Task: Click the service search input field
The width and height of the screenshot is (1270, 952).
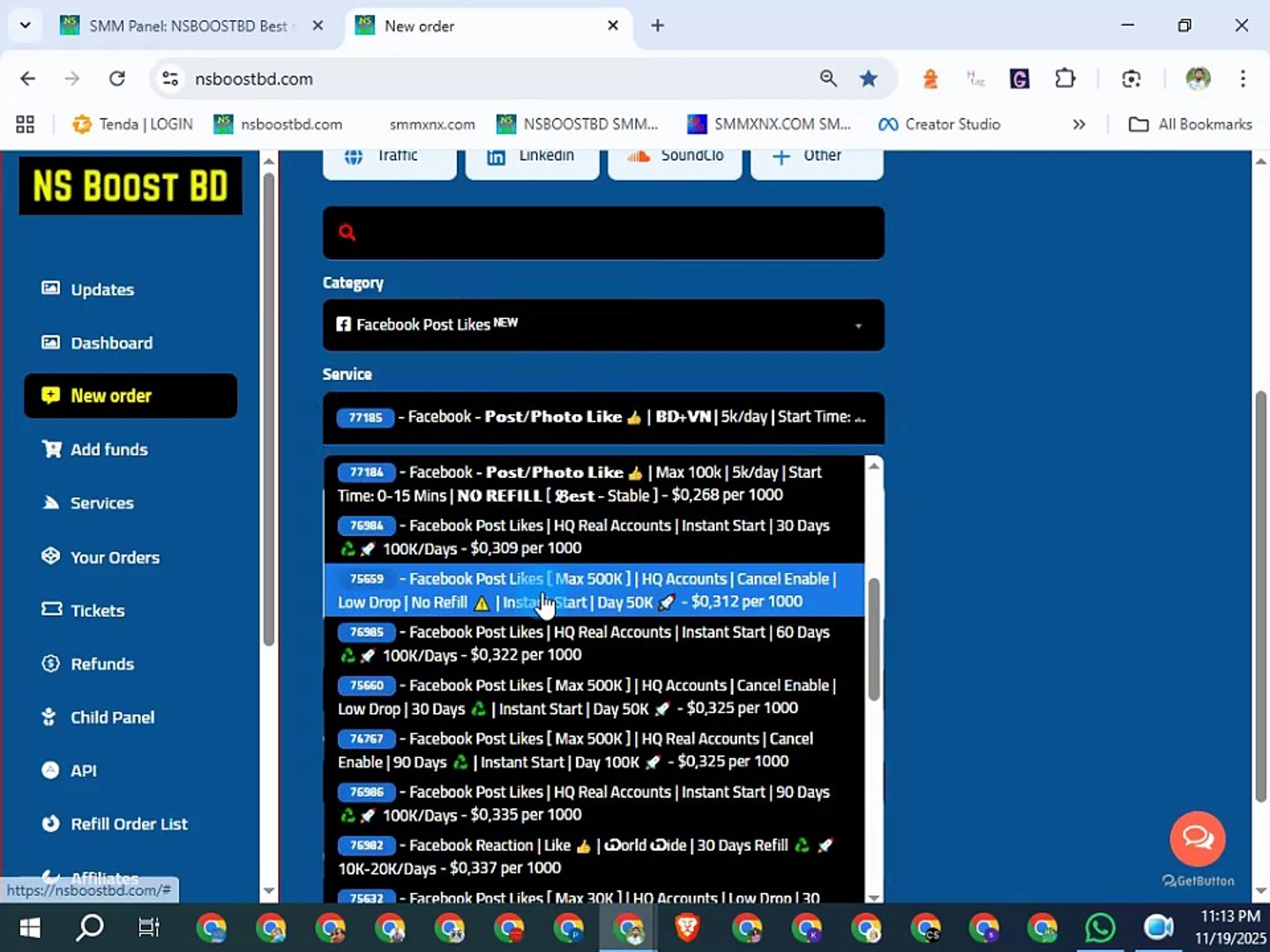Action: coord(603,233)
